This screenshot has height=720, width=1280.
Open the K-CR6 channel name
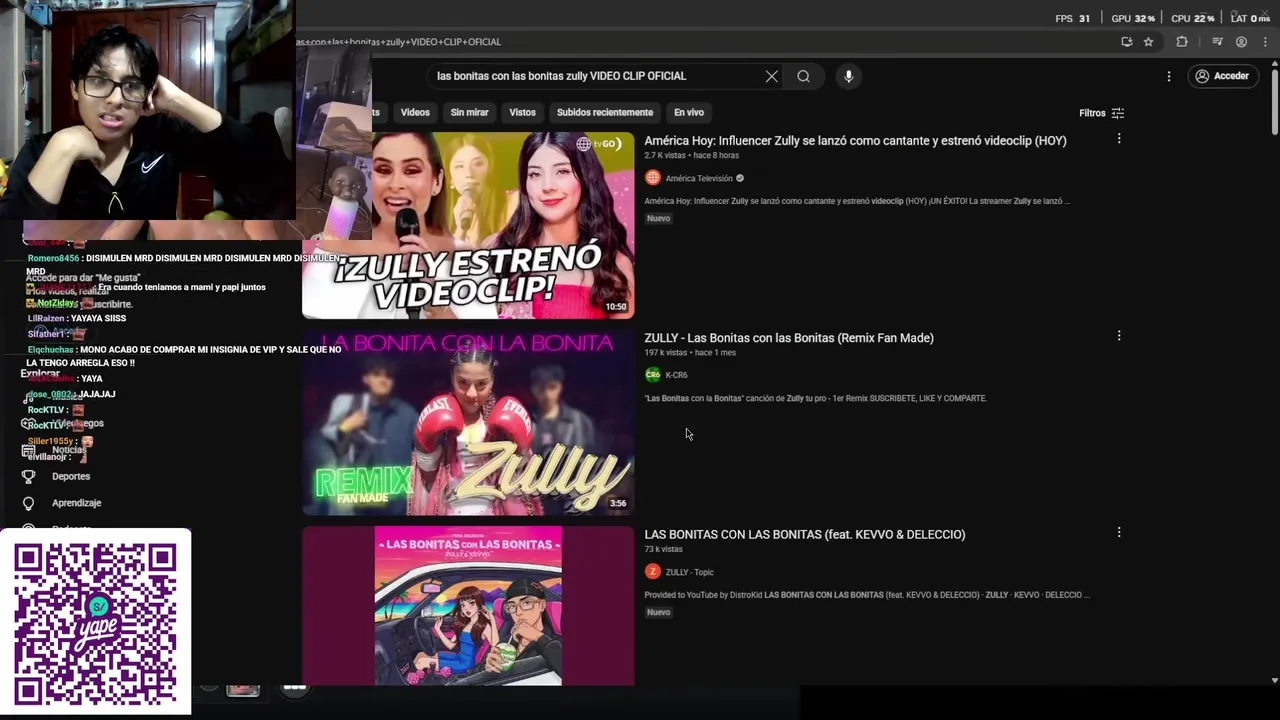pos(677,375)
